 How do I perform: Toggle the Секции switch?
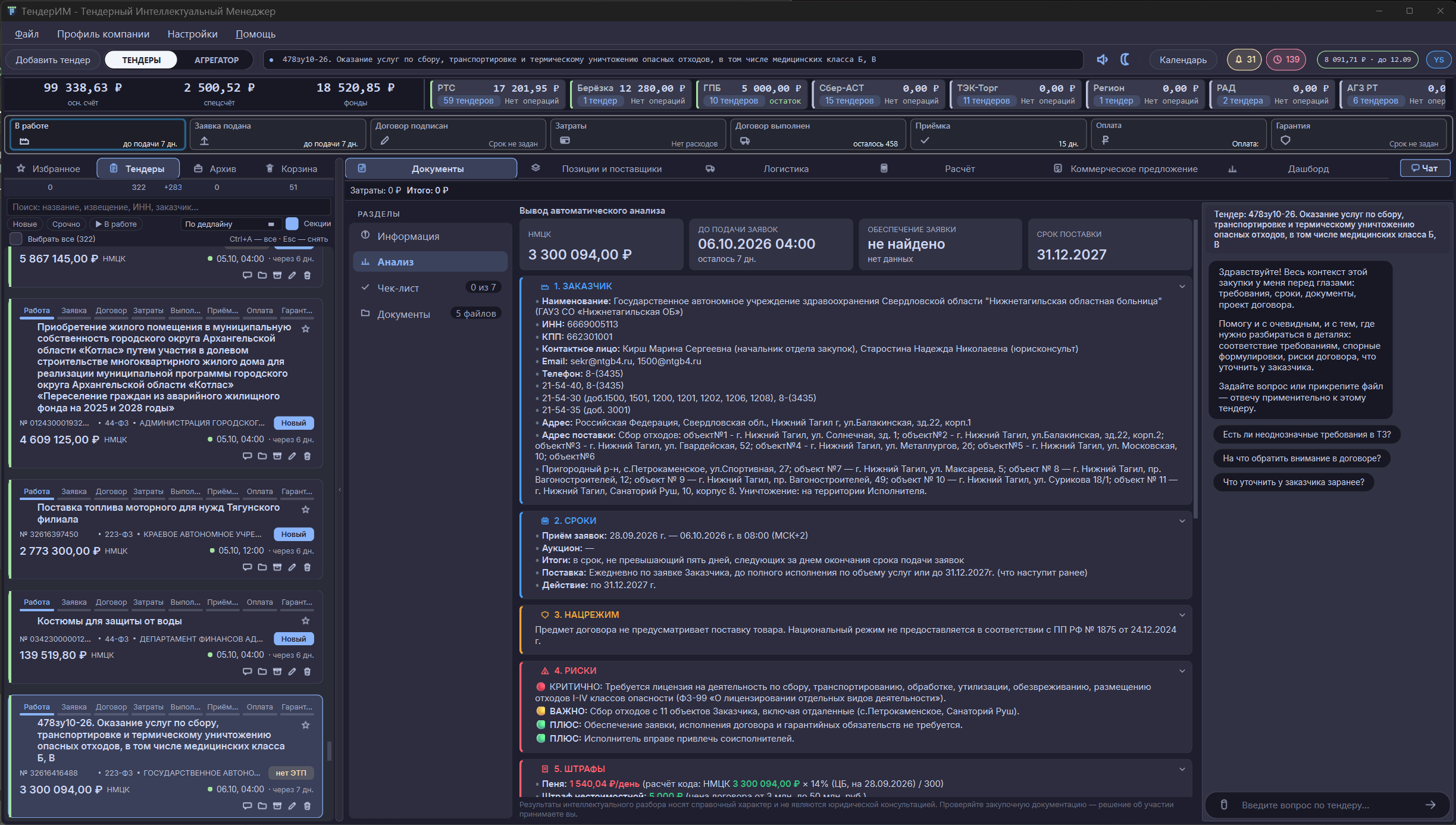tap(292, 224)
